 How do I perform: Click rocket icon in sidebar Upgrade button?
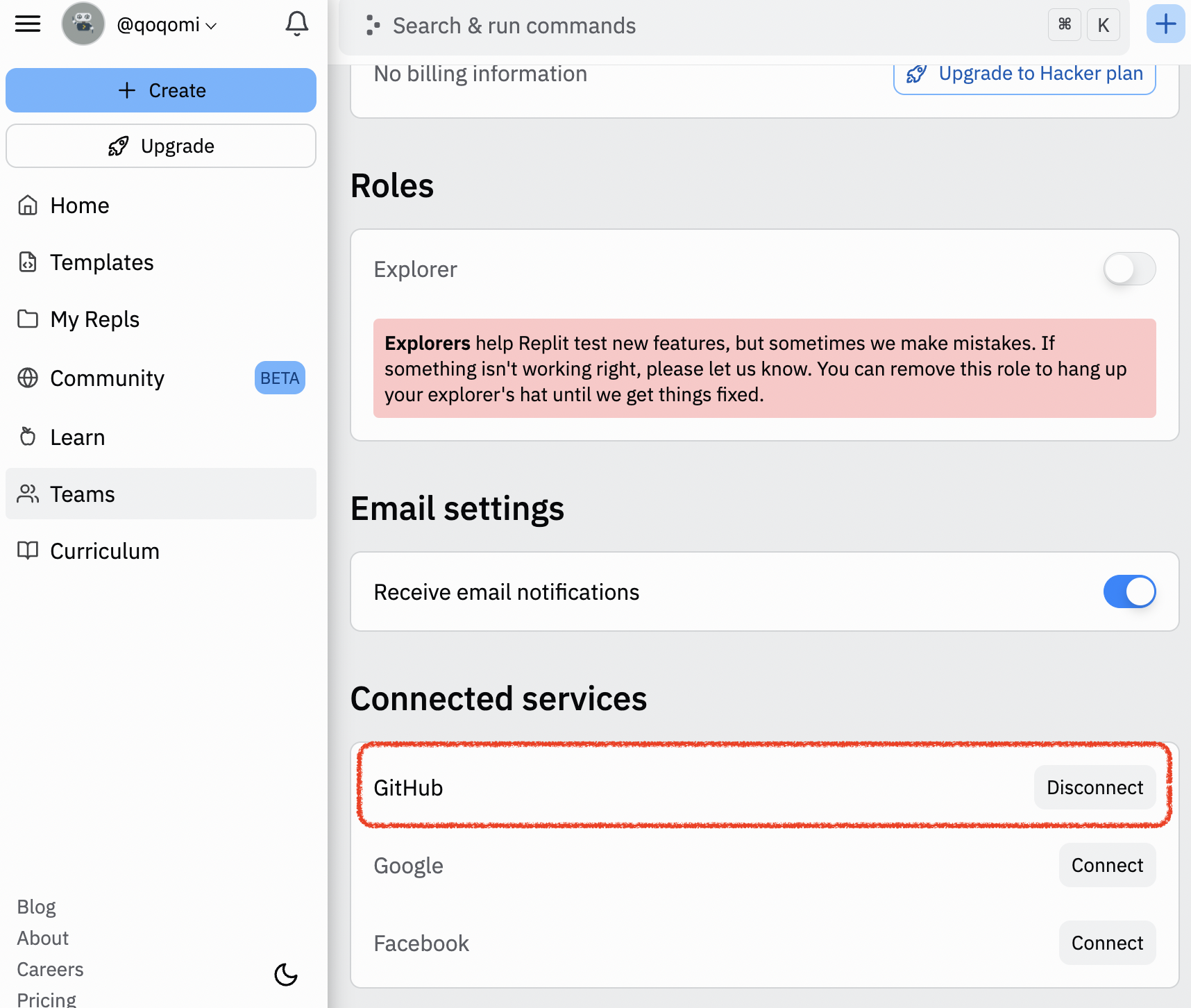point(119,146)
